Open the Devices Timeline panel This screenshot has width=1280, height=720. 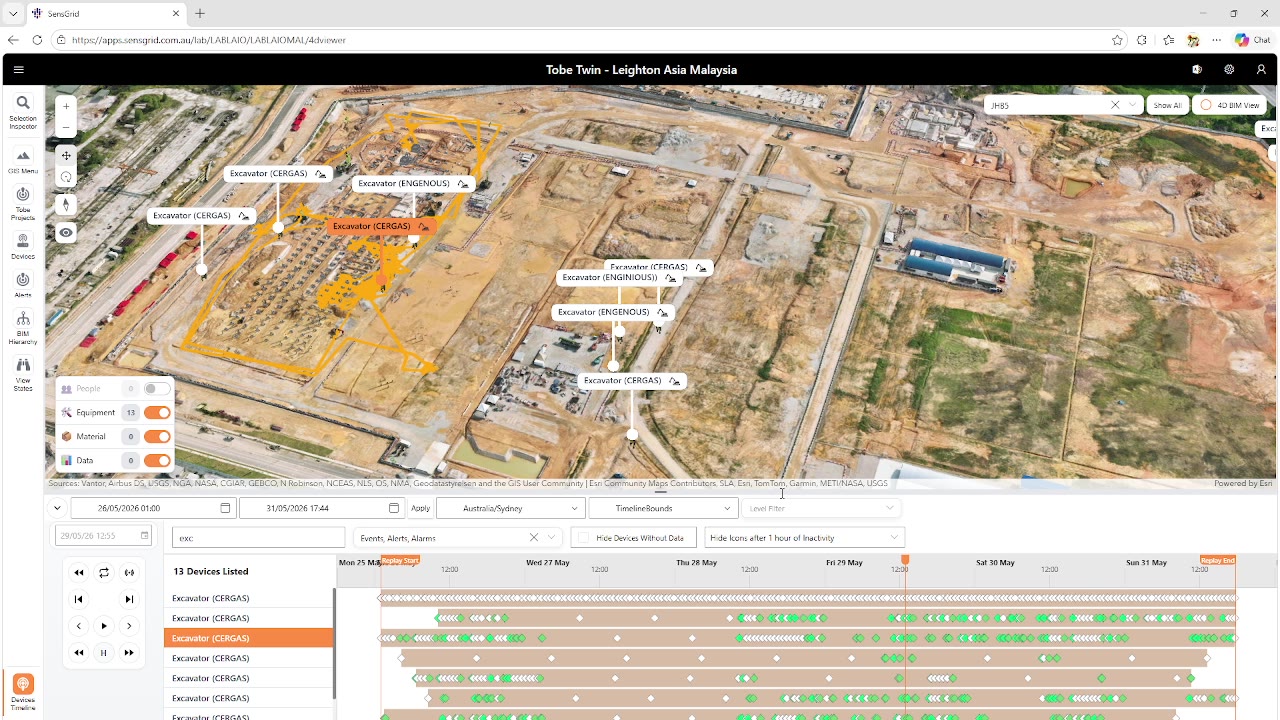coord(22,691)
